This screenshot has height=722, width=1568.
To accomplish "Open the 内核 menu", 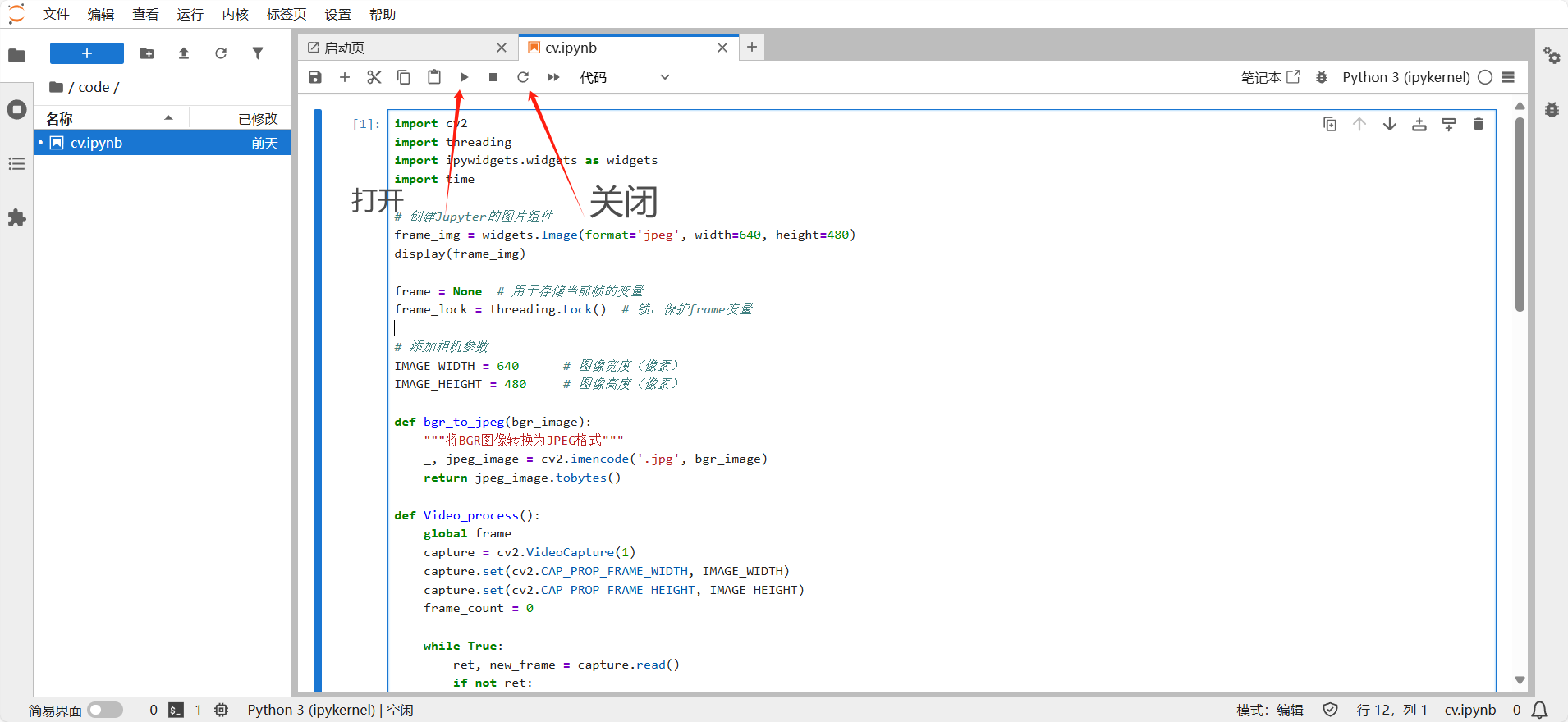I will (x=235, y=14).
